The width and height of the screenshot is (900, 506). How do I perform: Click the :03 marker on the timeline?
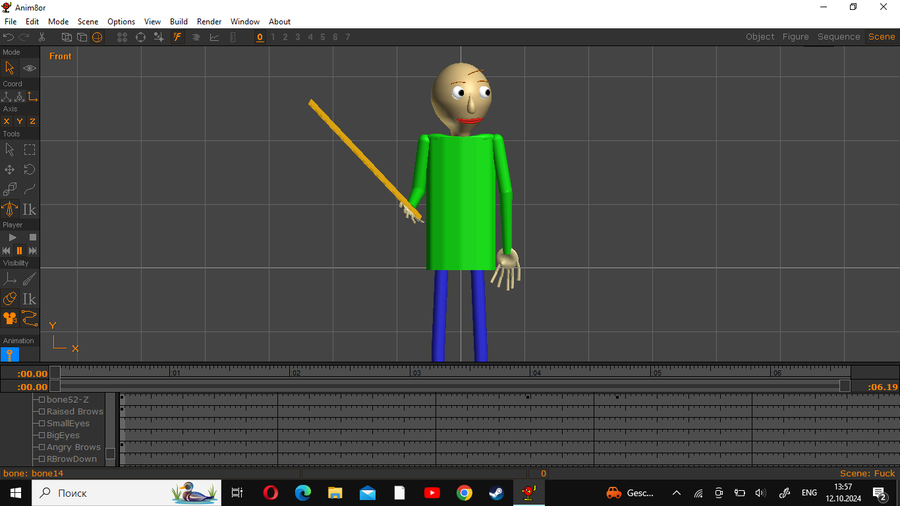(x=416, y=373)
